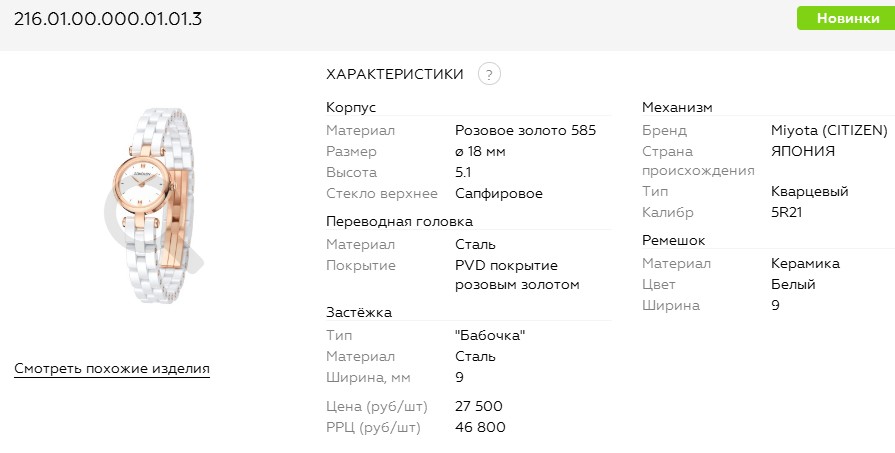Screen dimensions: 895x453
Task: Click the green Новинки badge
Action: pyautogui.click(x=846, y=18)
